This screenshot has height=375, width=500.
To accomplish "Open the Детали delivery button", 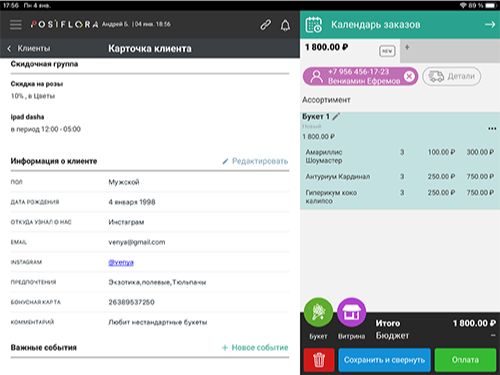I will pos(451,76).
